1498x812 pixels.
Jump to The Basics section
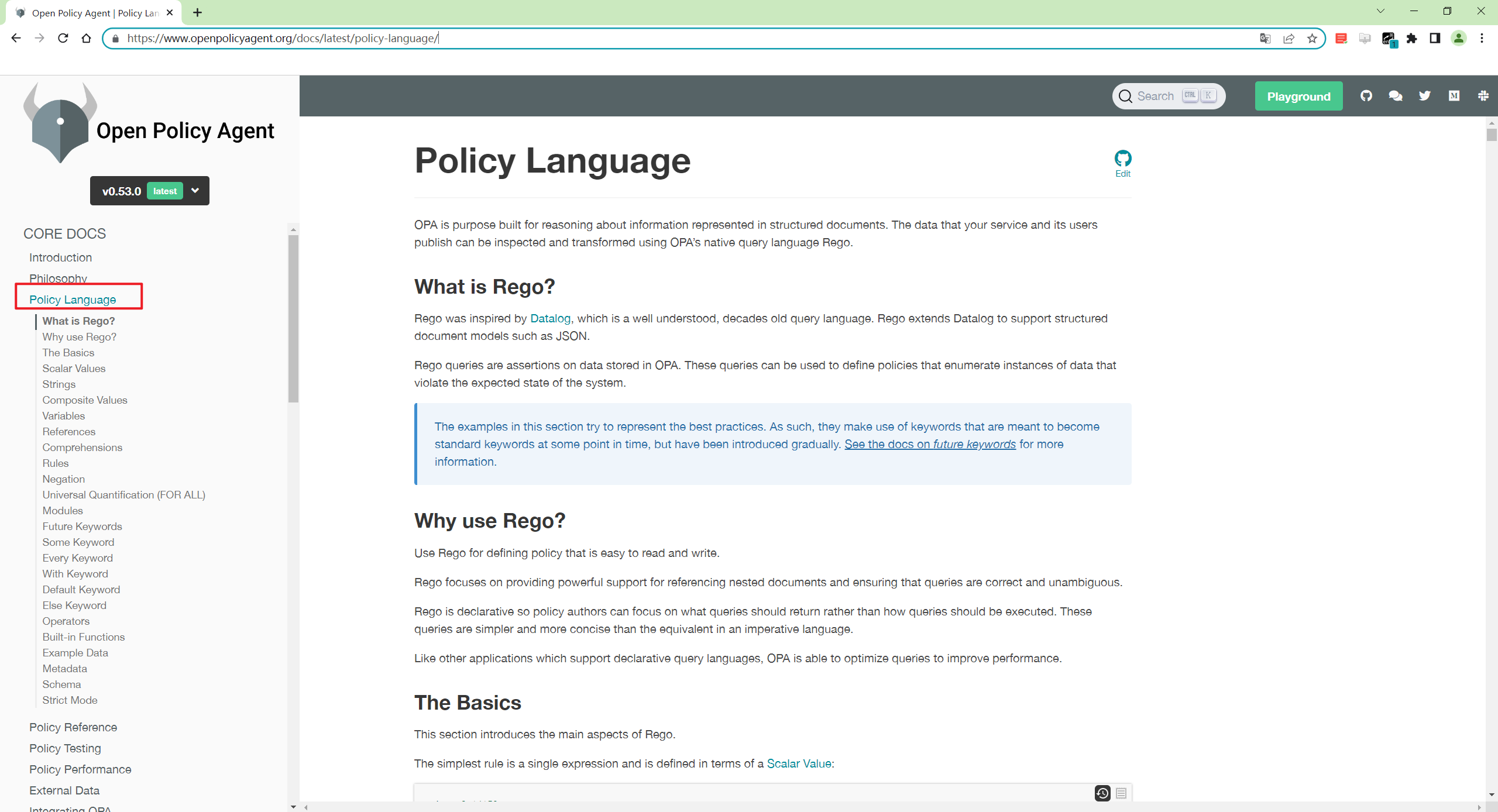coord(68,352)
